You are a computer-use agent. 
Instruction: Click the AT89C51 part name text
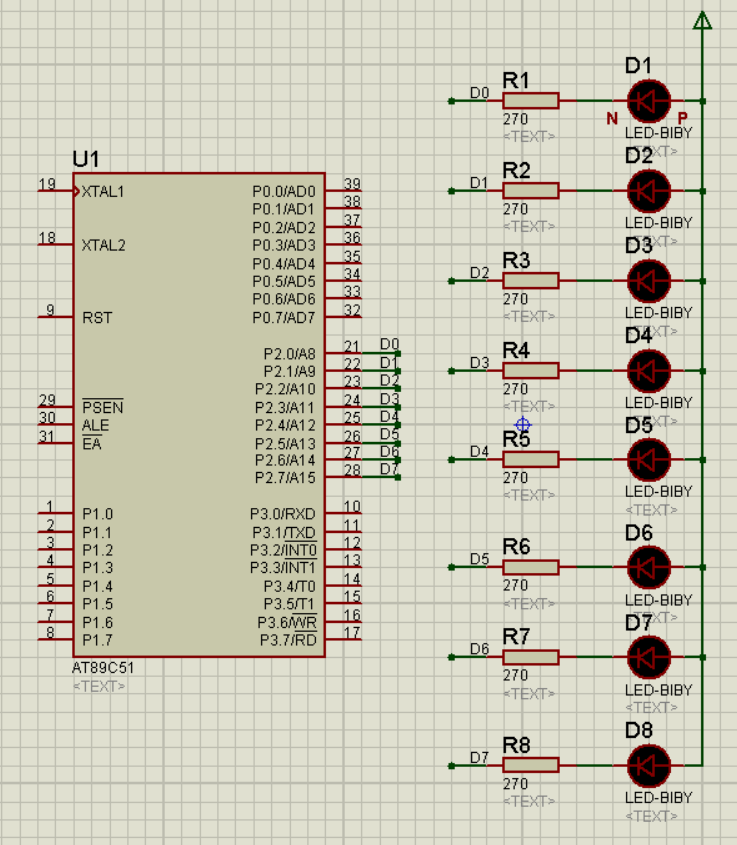(103, 668)
